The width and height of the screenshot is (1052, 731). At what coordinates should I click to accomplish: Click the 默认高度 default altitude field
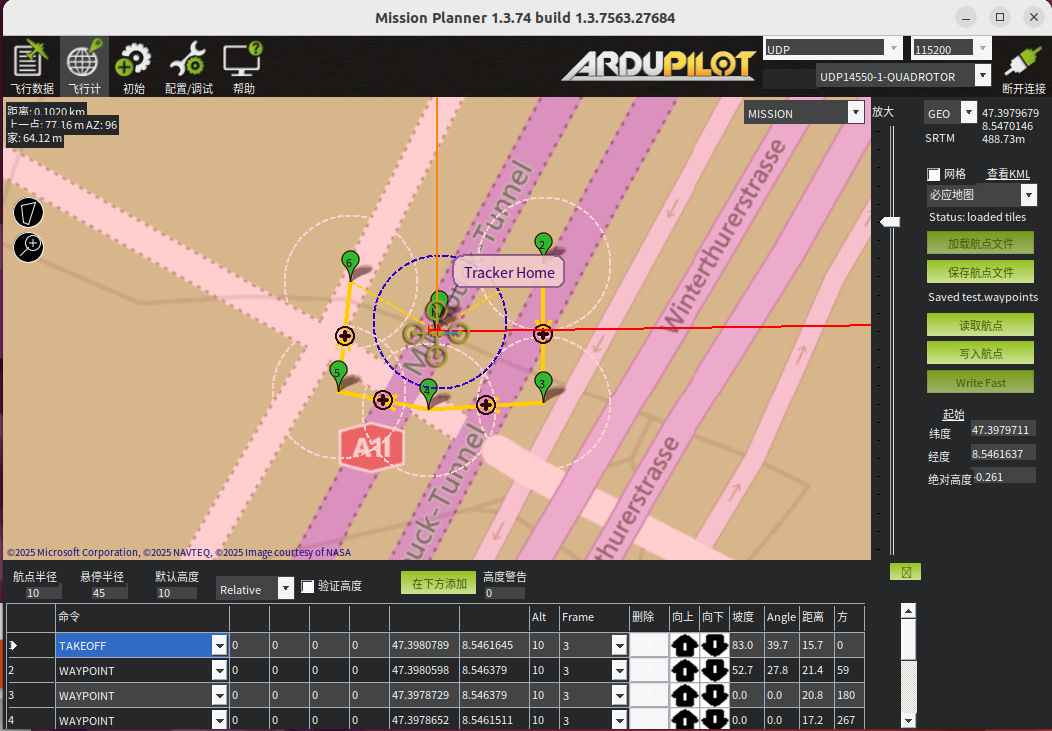tap(176, 593)
